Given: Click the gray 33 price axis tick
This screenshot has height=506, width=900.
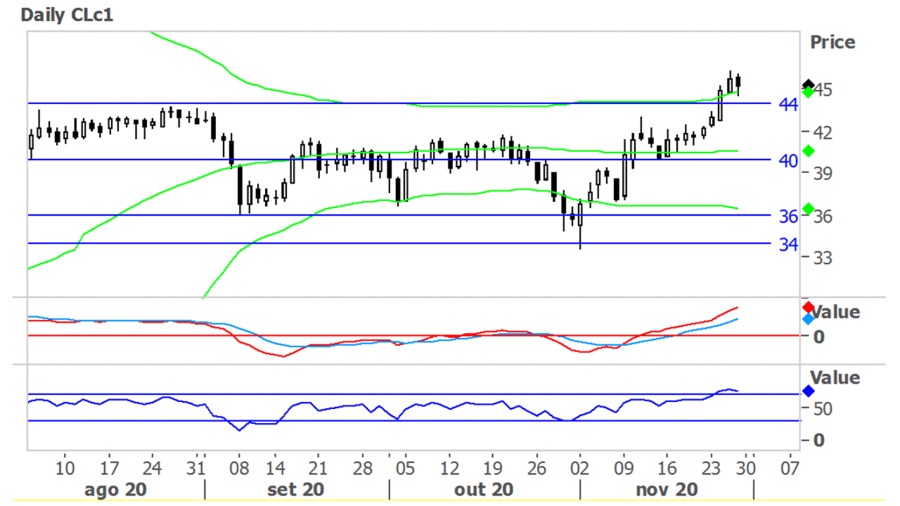Looking at the screenshot, I should click(x=823, y=258).
